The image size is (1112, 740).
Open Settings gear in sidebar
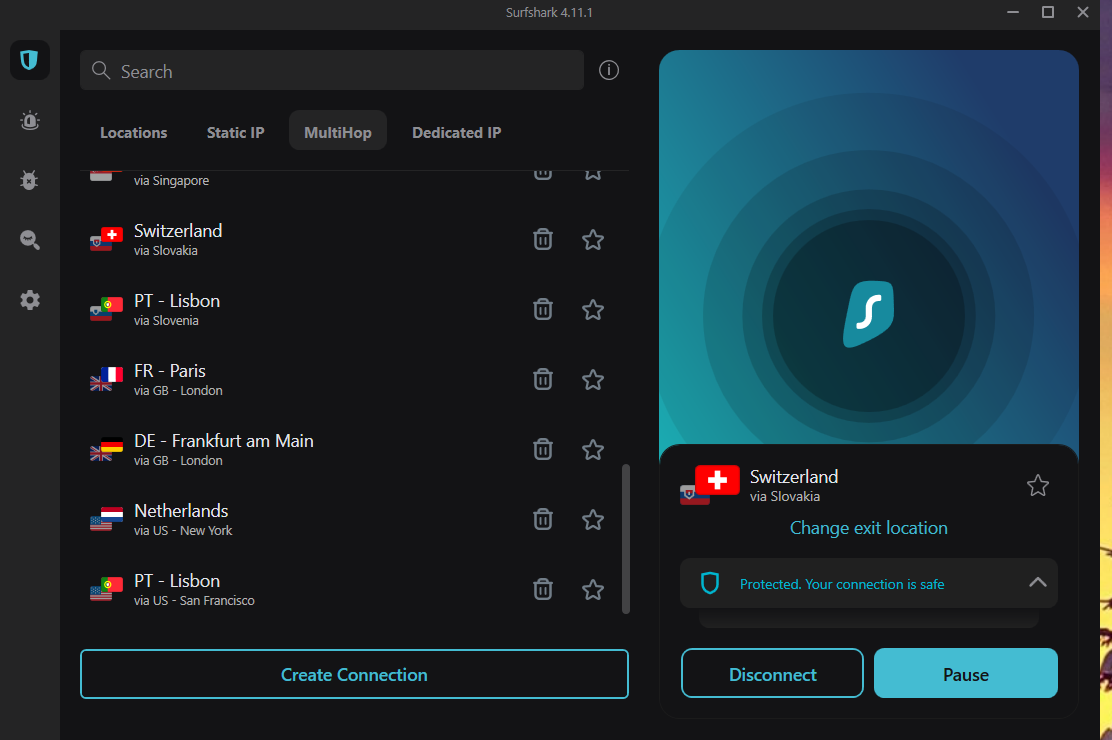tap(30, 300)
